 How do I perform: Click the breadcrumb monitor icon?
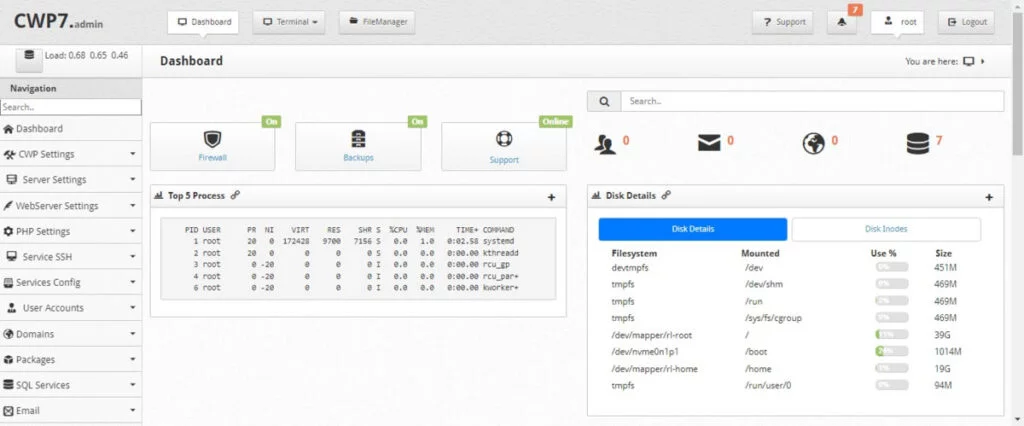pyautogui.click(x=968, y=61)
